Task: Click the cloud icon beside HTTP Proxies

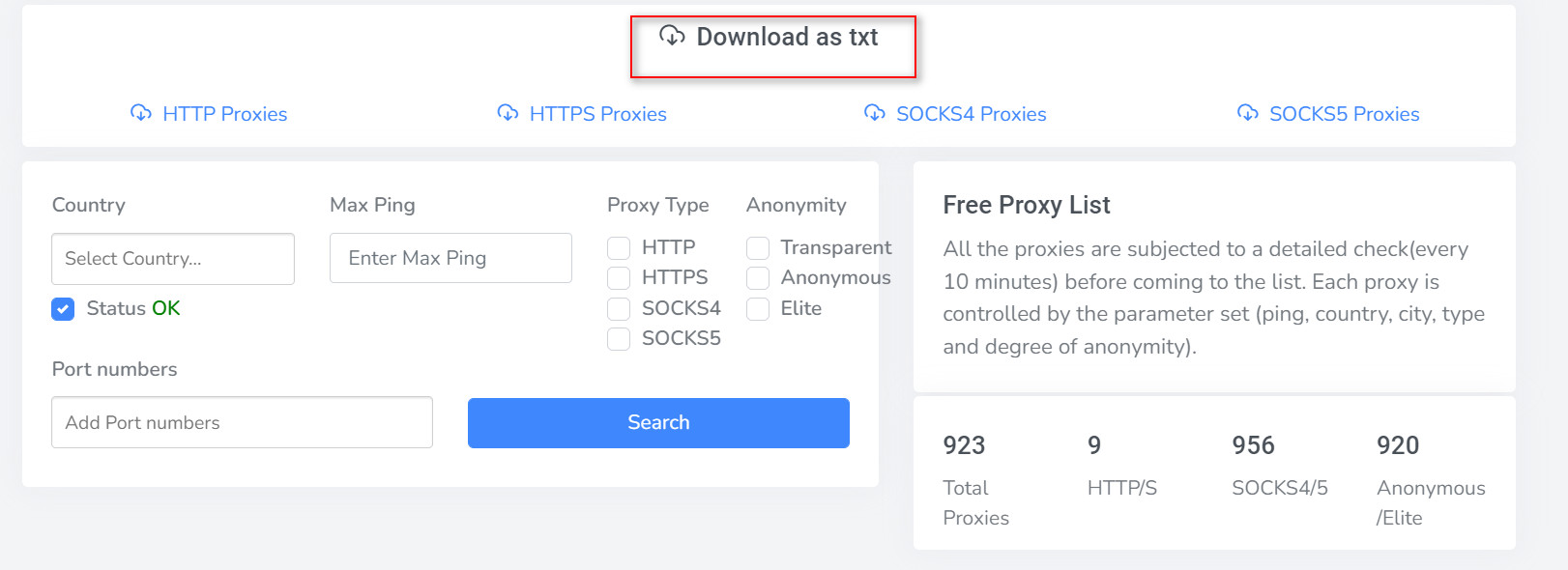Action: [x=141, y=113]
